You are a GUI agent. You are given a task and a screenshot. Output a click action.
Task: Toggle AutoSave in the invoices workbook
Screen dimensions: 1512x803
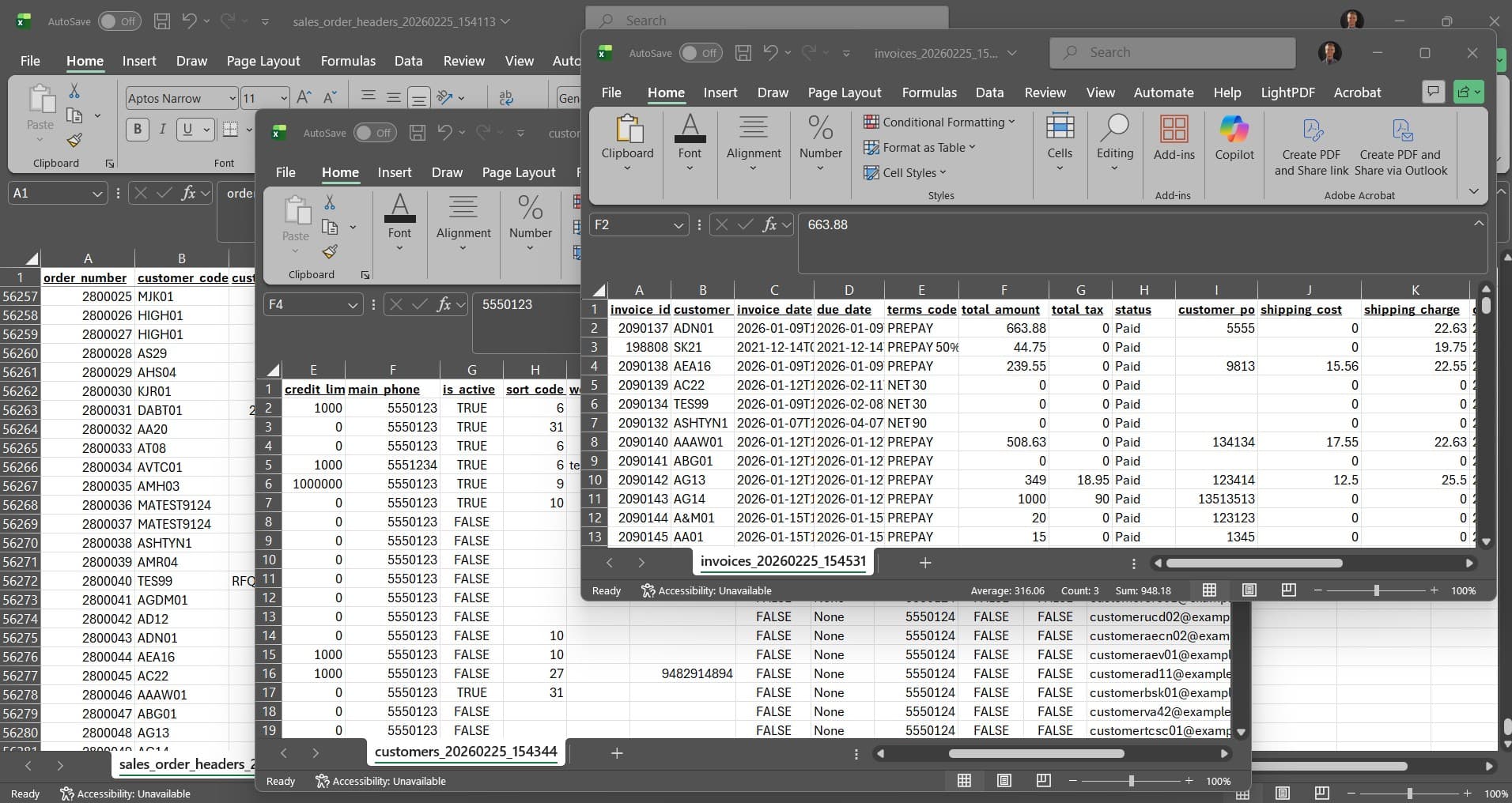pyautogui.click(x=700, y=52)
